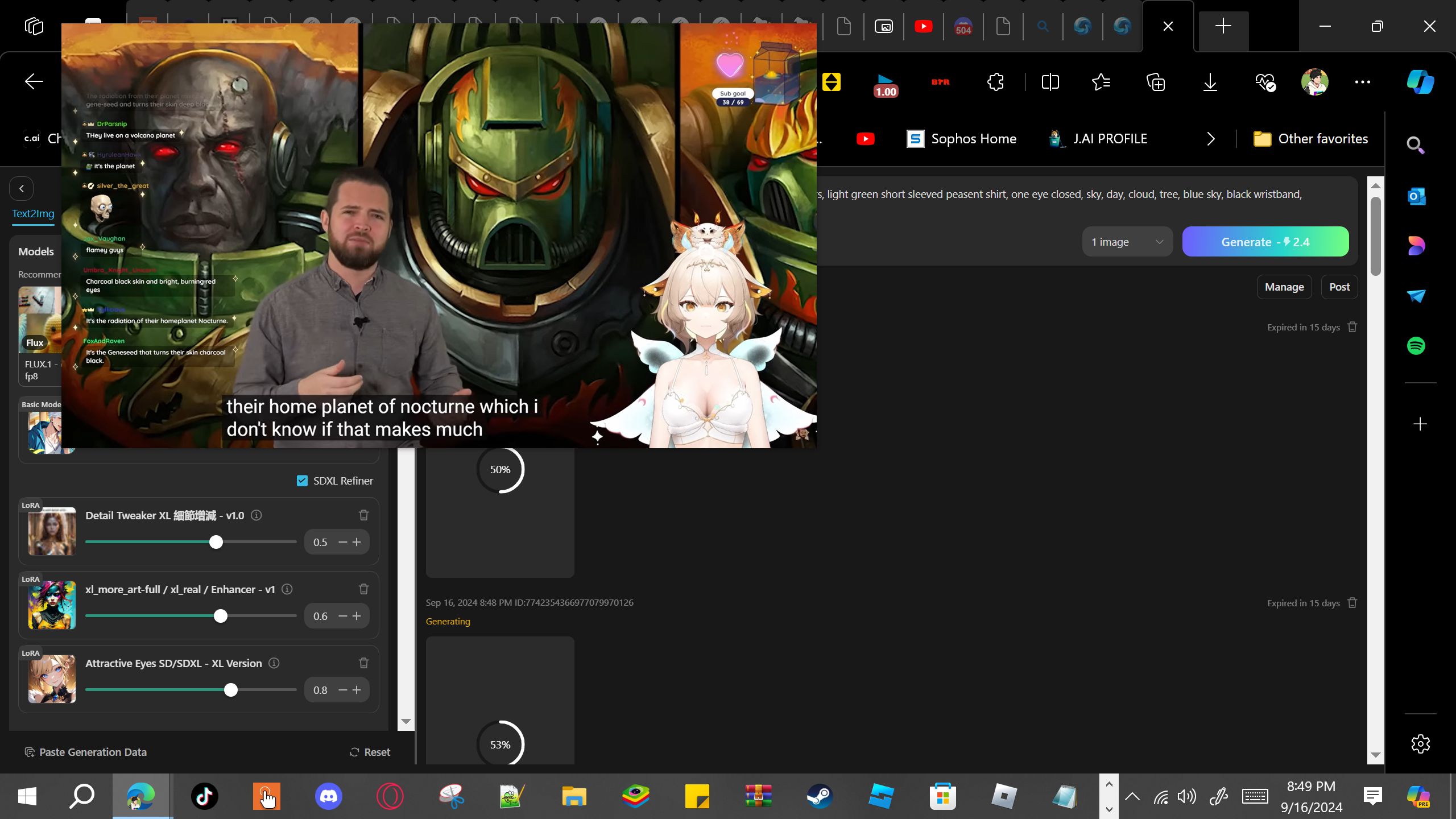Open the Downloads panel
1456x819 pixels.
point(1210,82)
